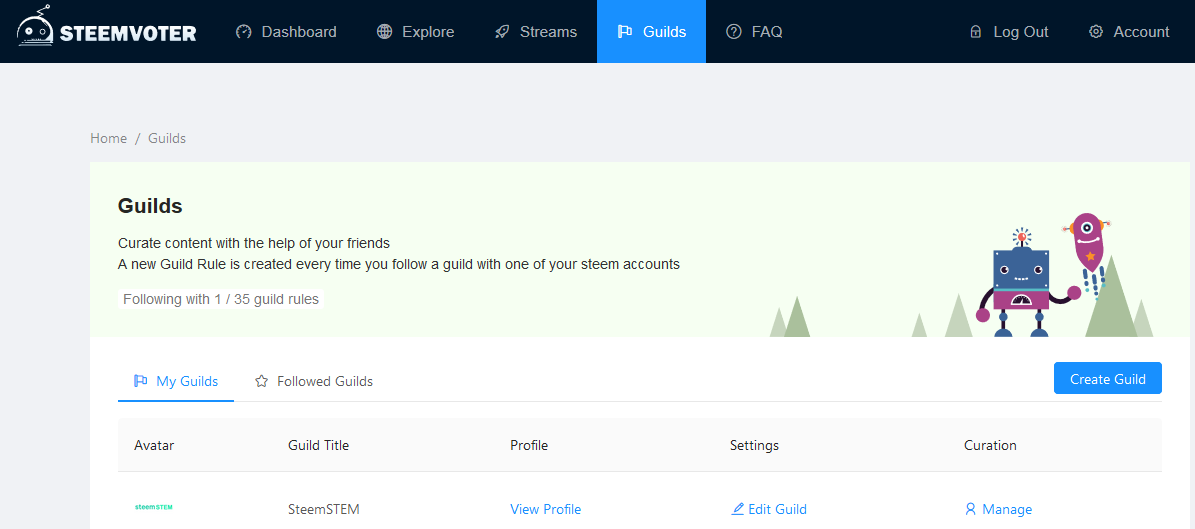Click the Streams rocket icon
Viewport: 1195px width, 529px height.
[502, 32]
